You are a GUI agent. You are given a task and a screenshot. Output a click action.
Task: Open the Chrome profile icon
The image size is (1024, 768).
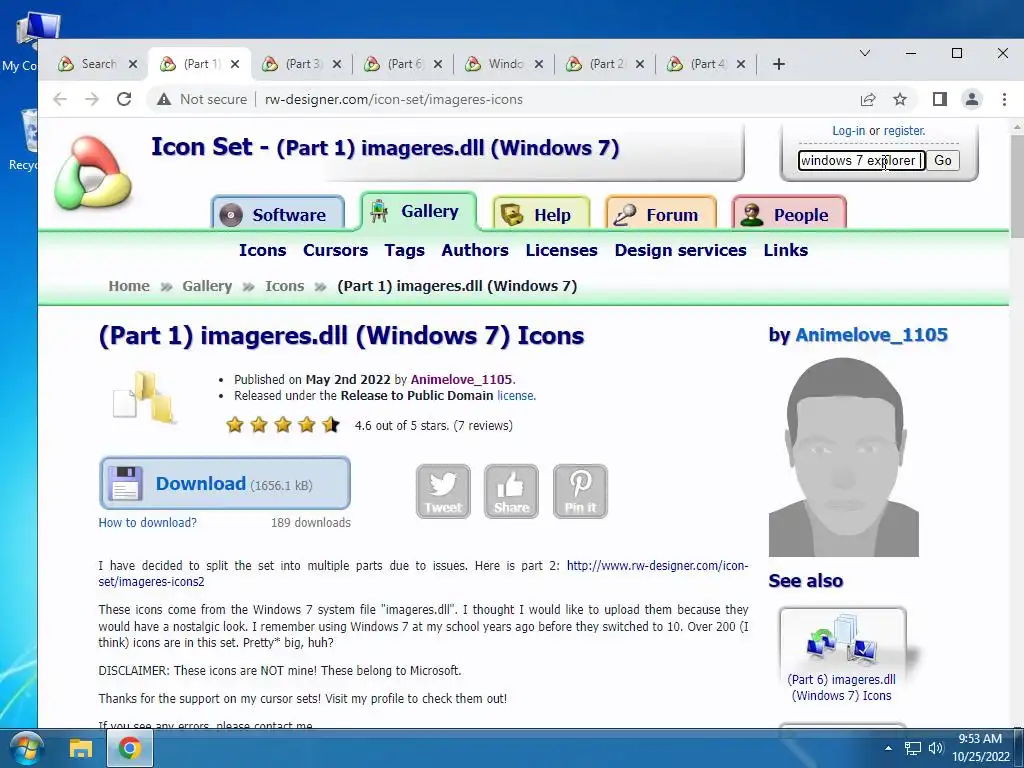pyautogui.click(x=972, y=99)
